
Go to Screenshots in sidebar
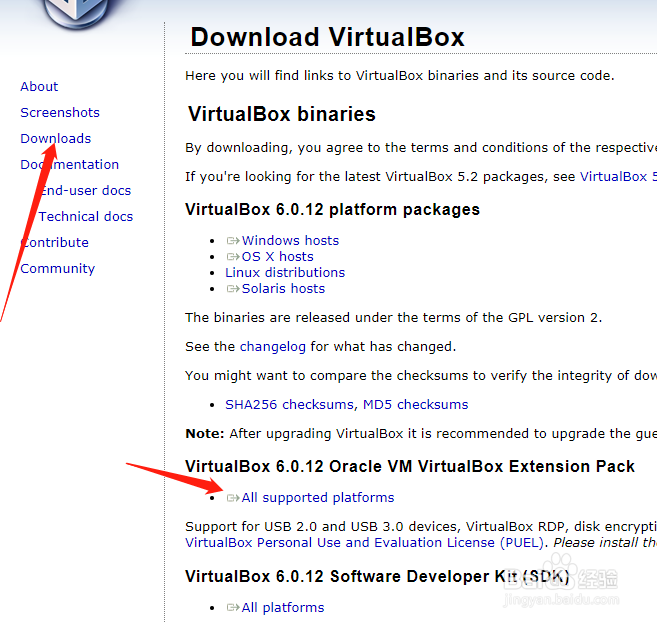pyautogui.click(x=60, y=113)
